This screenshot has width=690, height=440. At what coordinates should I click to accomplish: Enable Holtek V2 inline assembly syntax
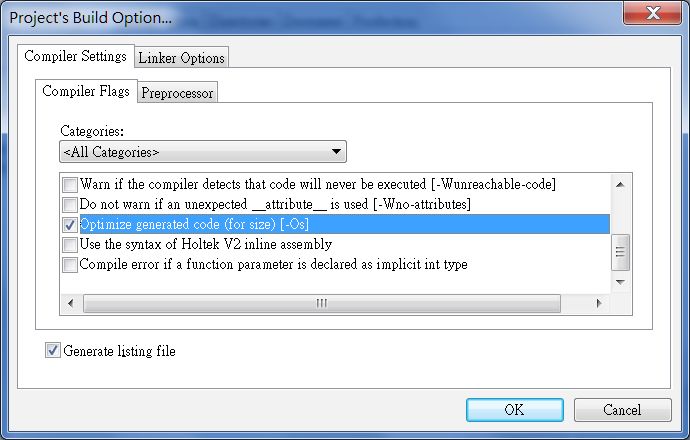(70, 245)
